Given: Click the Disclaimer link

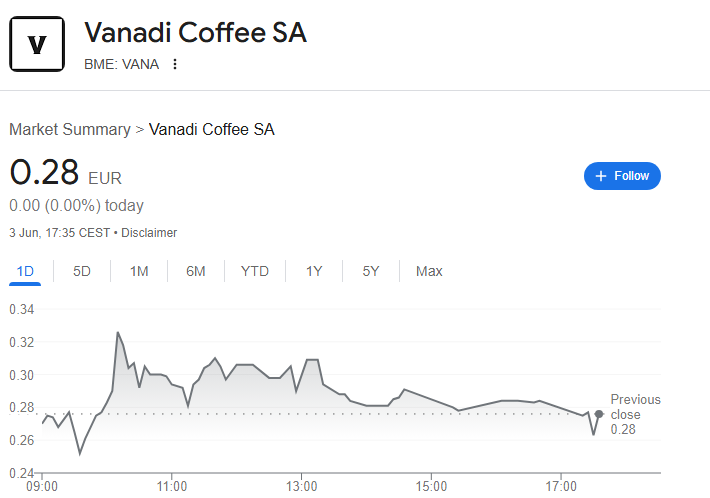Looking at the screenshot, I should [x=149, y=233].
